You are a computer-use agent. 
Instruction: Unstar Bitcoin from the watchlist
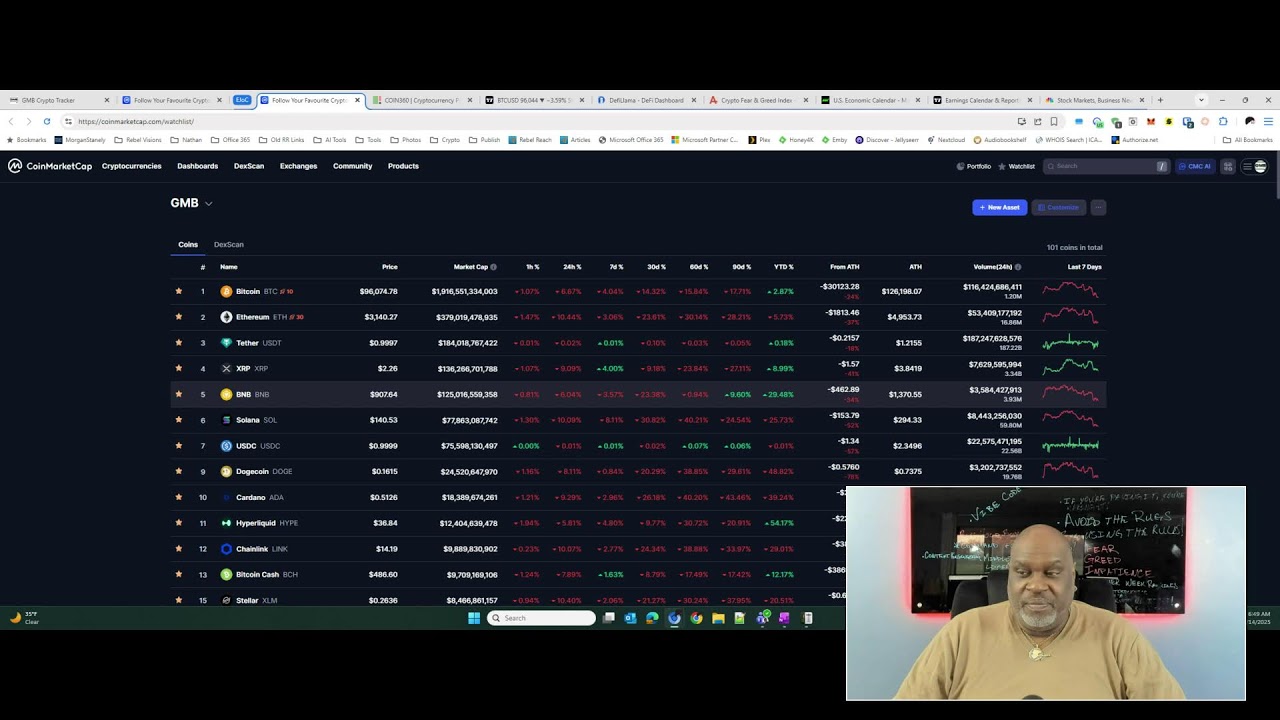179,291
